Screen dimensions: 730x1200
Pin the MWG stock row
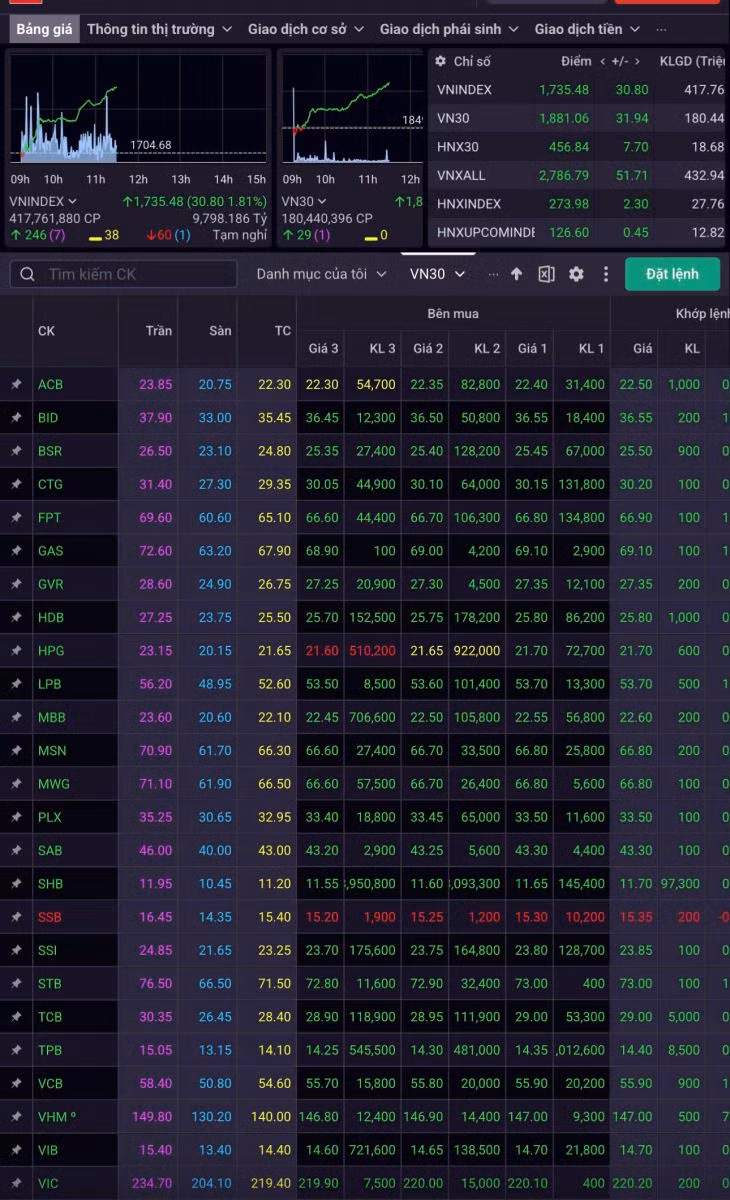(x=16, y=784)
